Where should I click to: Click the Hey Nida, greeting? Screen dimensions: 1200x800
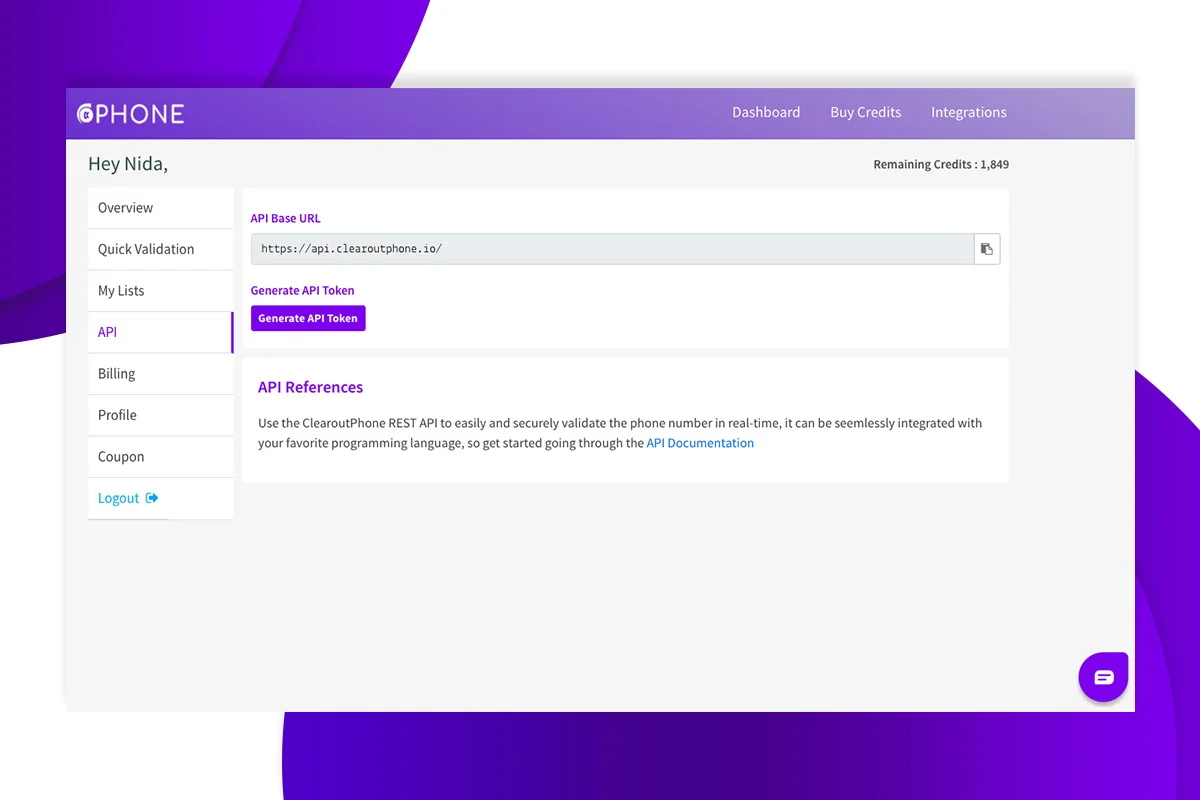[128, 165]
